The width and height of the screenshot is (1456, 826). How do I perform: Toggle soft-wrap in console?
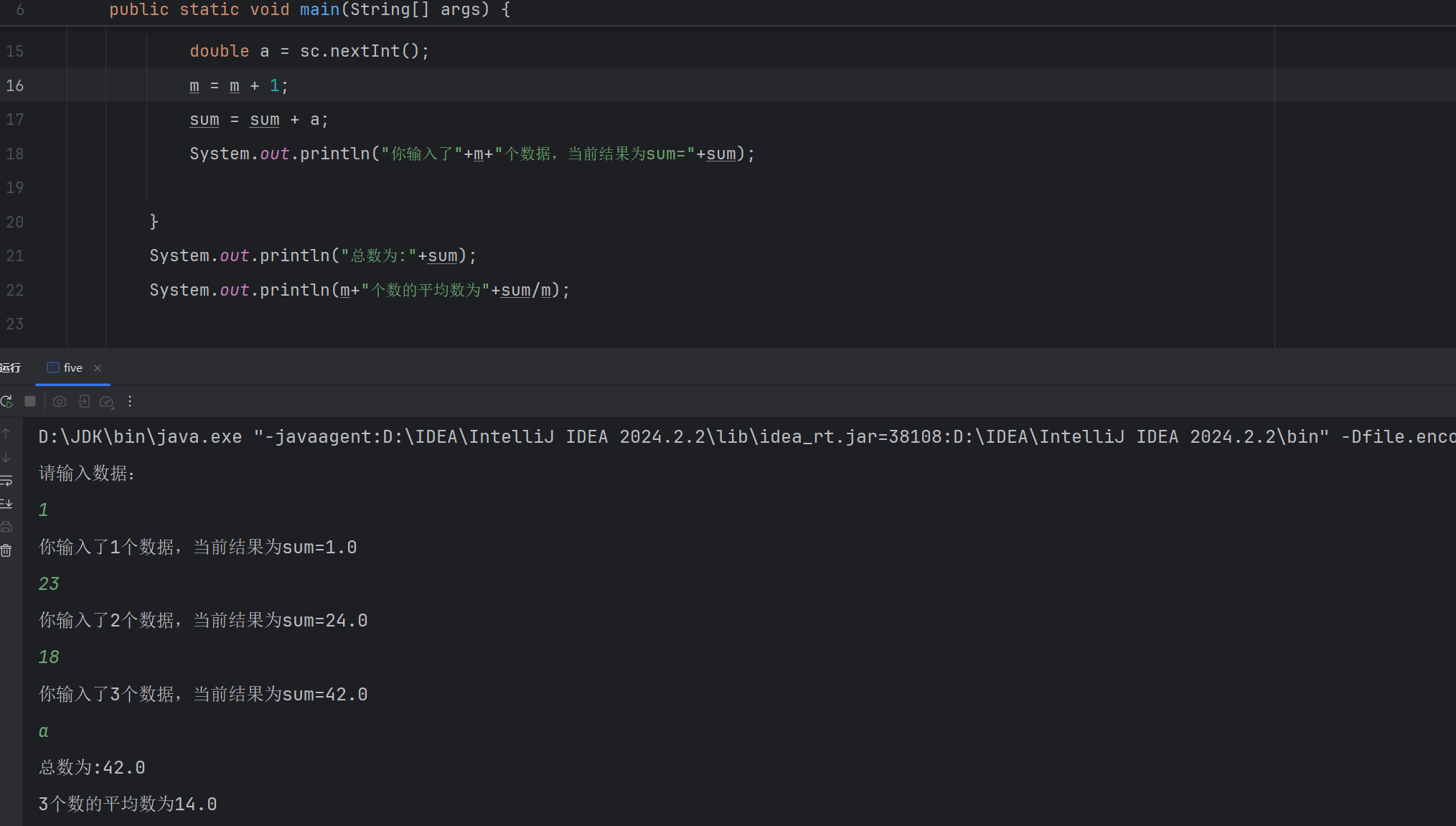click(6, 481)
